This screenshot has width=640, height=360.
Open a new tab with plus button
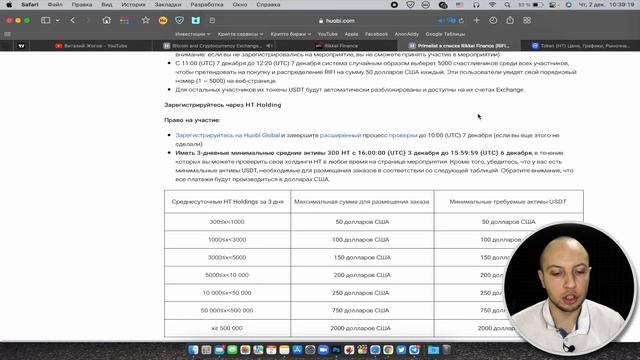pyautogui.click(x=476, y=20)
